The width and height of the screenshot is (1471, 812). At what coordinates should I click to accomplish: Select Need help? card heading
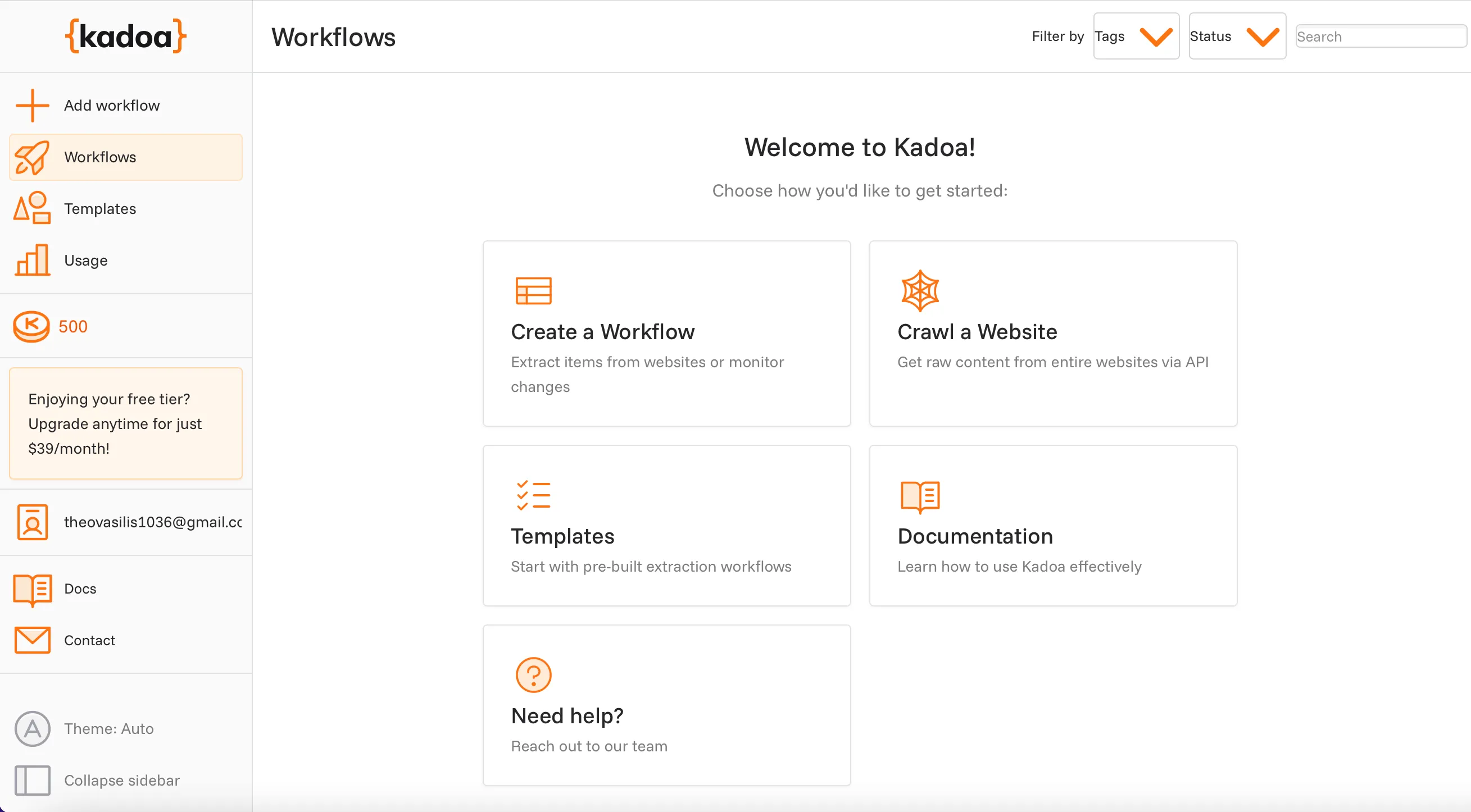click(x=566, y=715)
